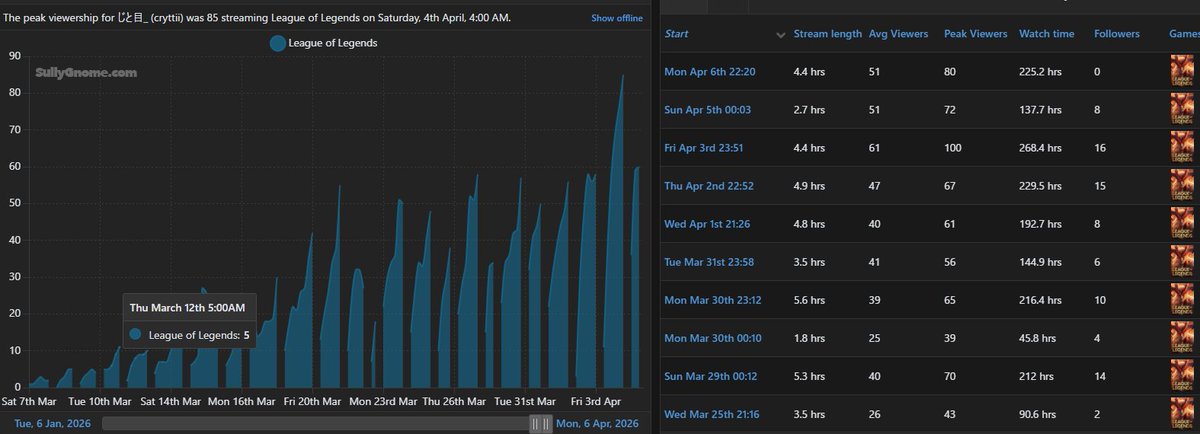Click game thumbnail in Thu Apr 2nd row
1200x434 pixels.
point(1184,186)
